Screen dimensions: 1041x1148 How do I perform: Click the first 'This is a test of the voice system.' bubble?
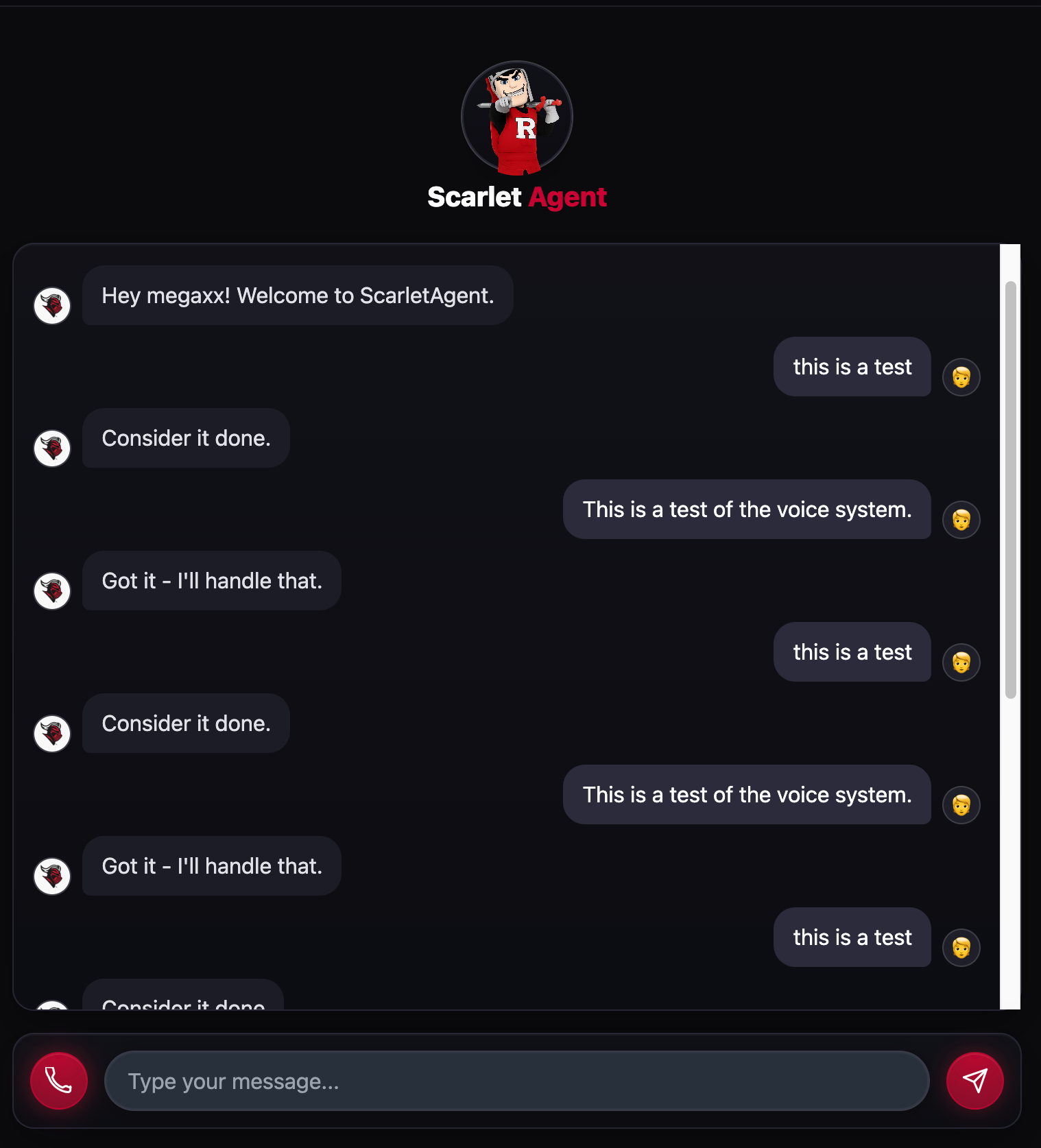[x=747, y=510]
